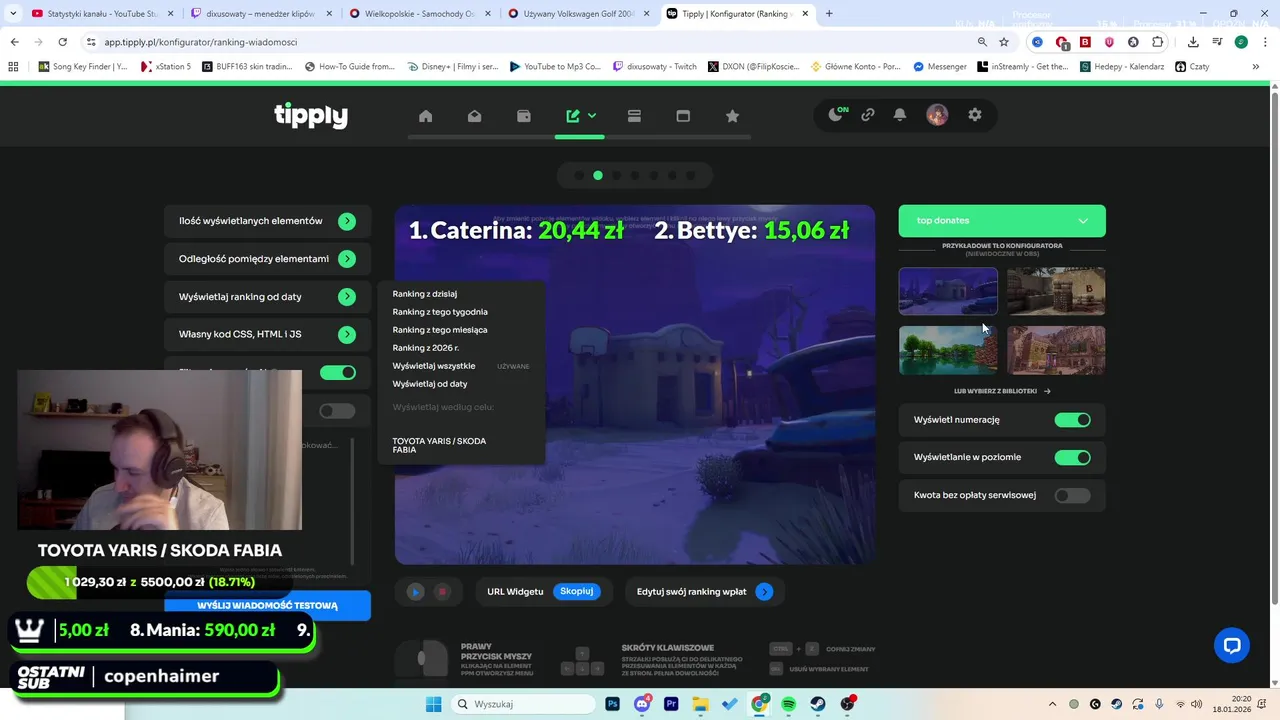Viewport: 1280px width, 720px height.
Task: Open the support chat bubble
Action: click(1232, 645)
